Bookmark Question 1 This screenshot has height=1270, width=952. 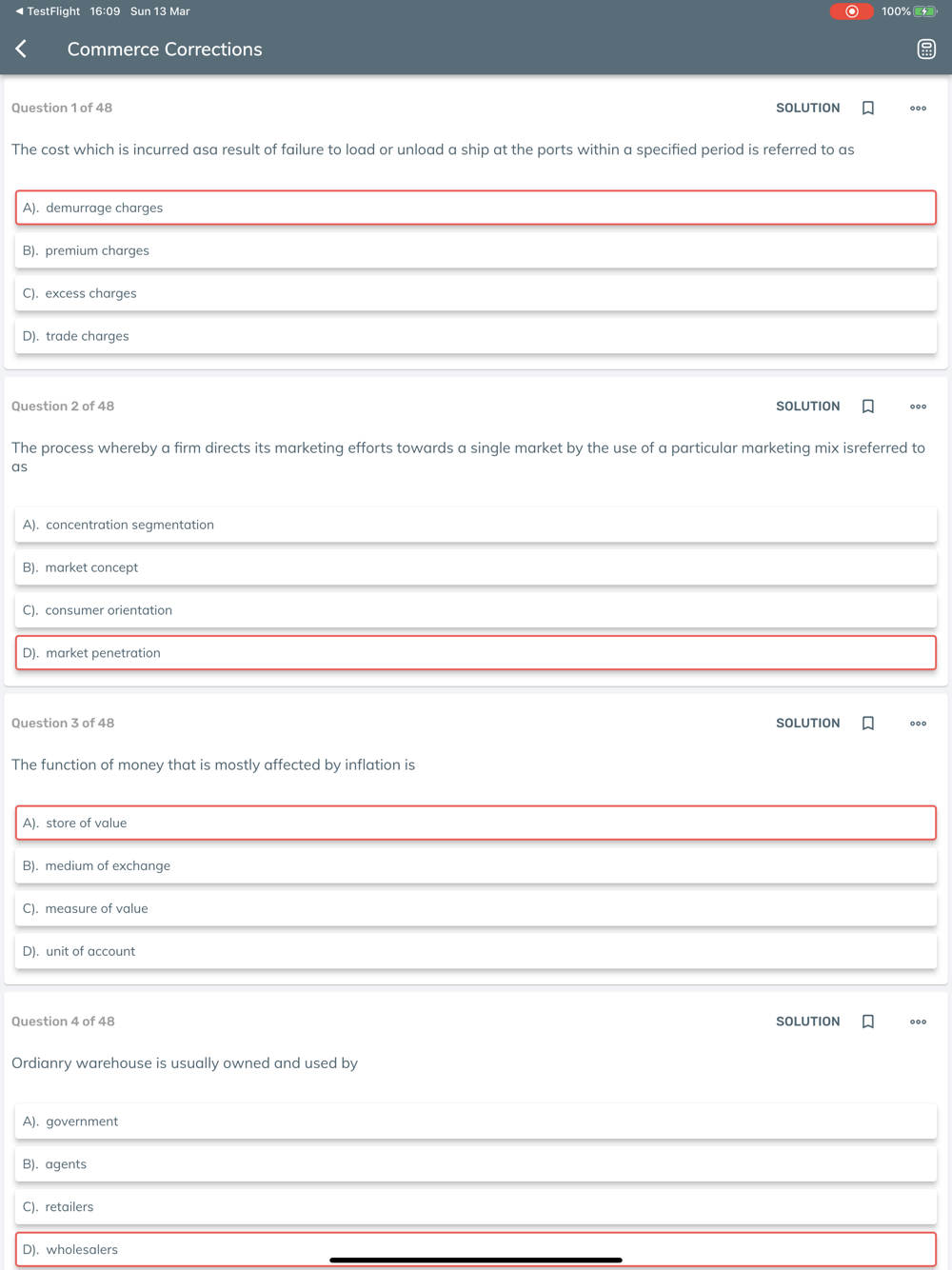(x=867, y=109)
